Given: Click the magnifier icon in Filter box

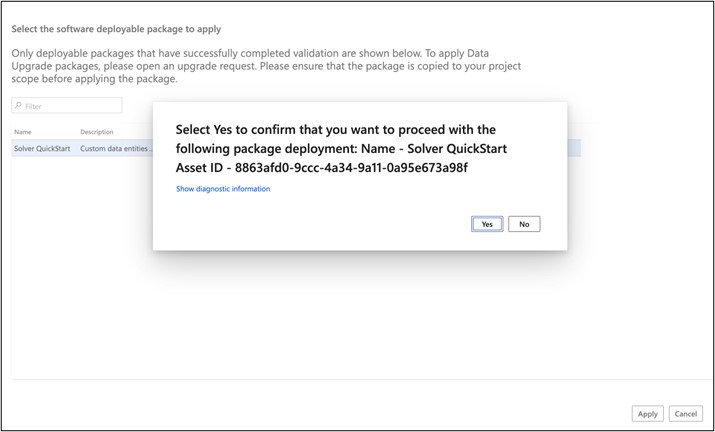Looking at the screenshot, I should pyautogui.click(x=18, y=105).
